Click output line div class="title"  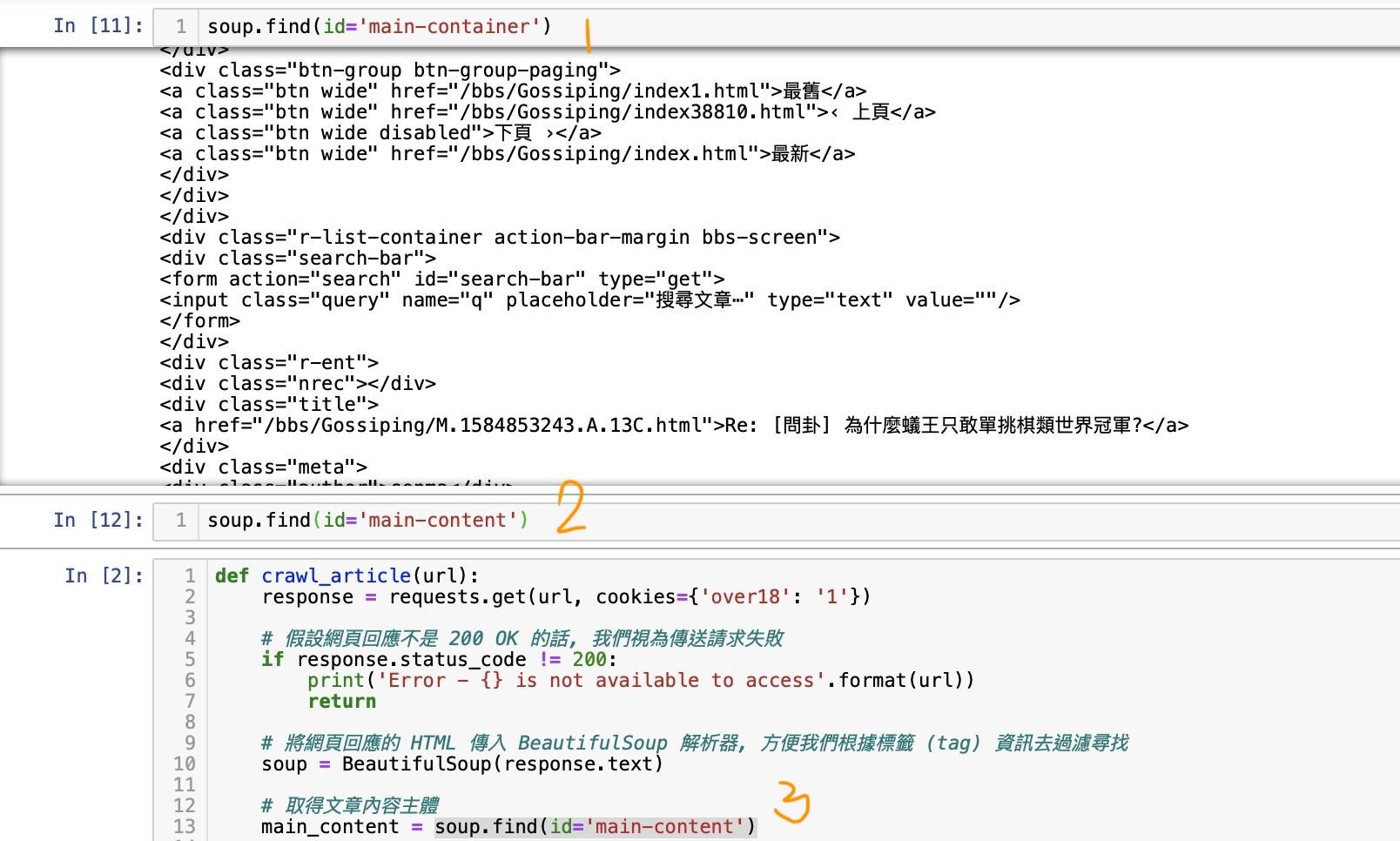coord(269,404)
